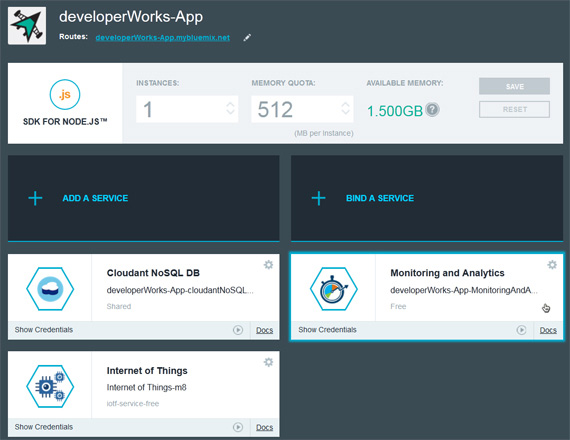Click the play arrow on Monitoring card
This screenshot has width=570, height=440.
521,330
